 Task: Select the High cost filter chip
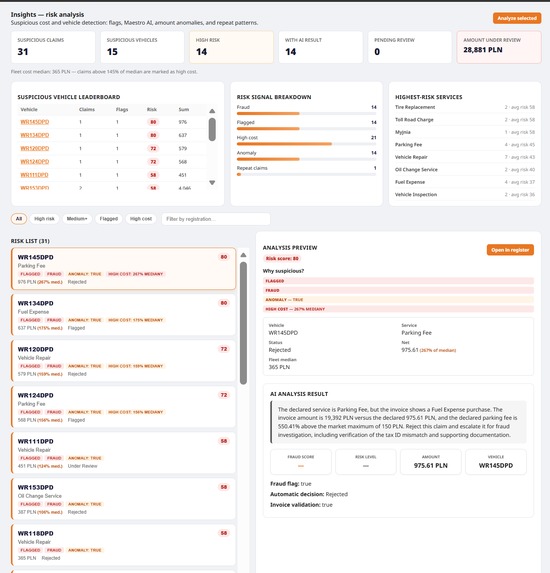click(141, 219)
